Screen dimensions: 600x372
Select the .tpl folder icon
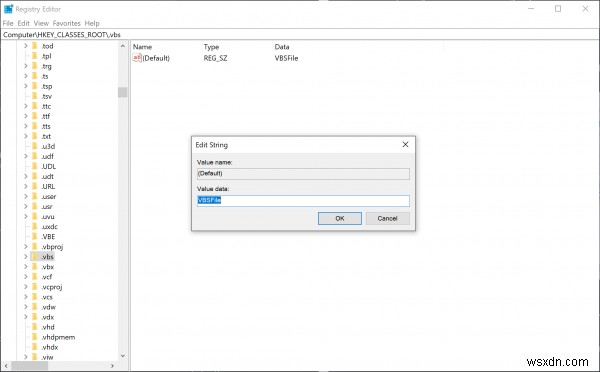tap(35, 56)
